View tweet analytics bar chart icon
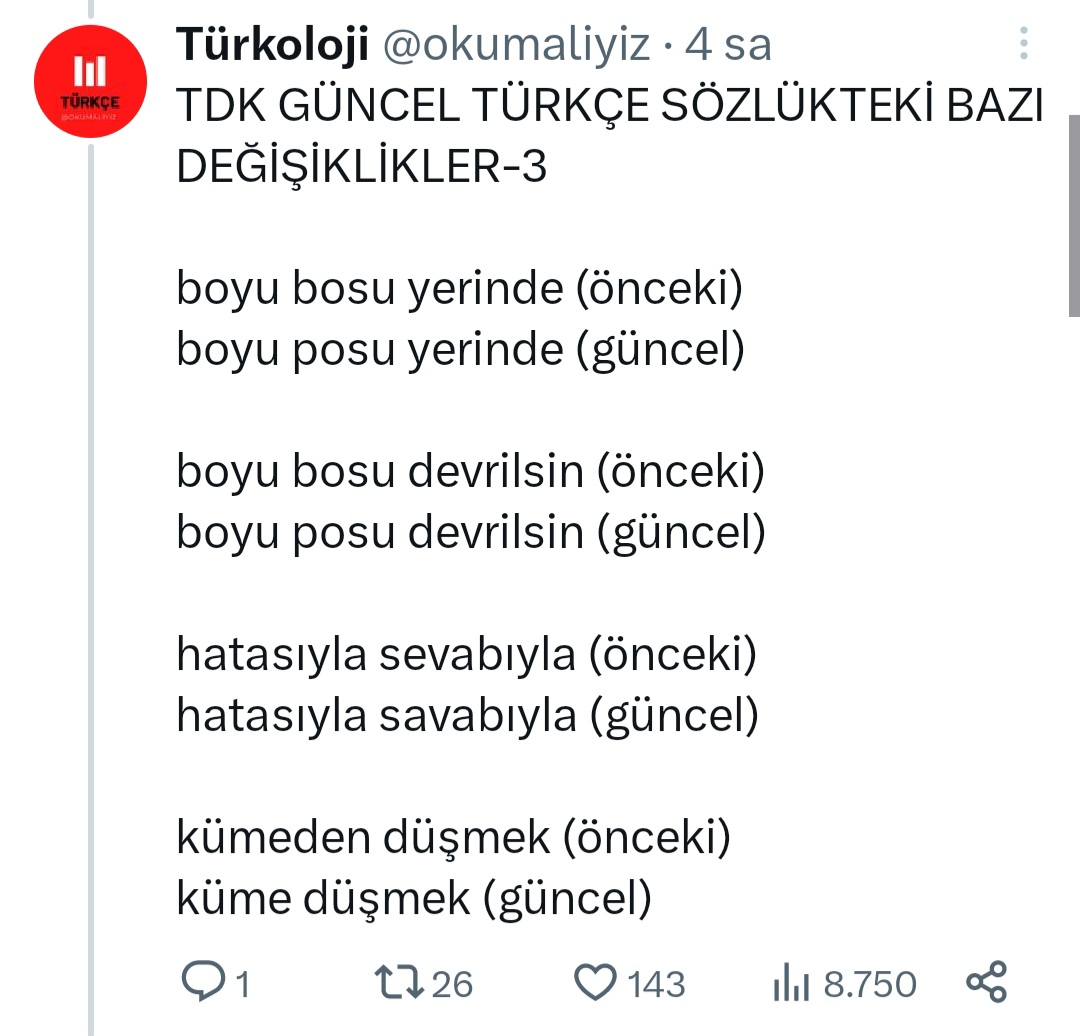The width and height of the screenshot is (1080, 1036). 790,984
